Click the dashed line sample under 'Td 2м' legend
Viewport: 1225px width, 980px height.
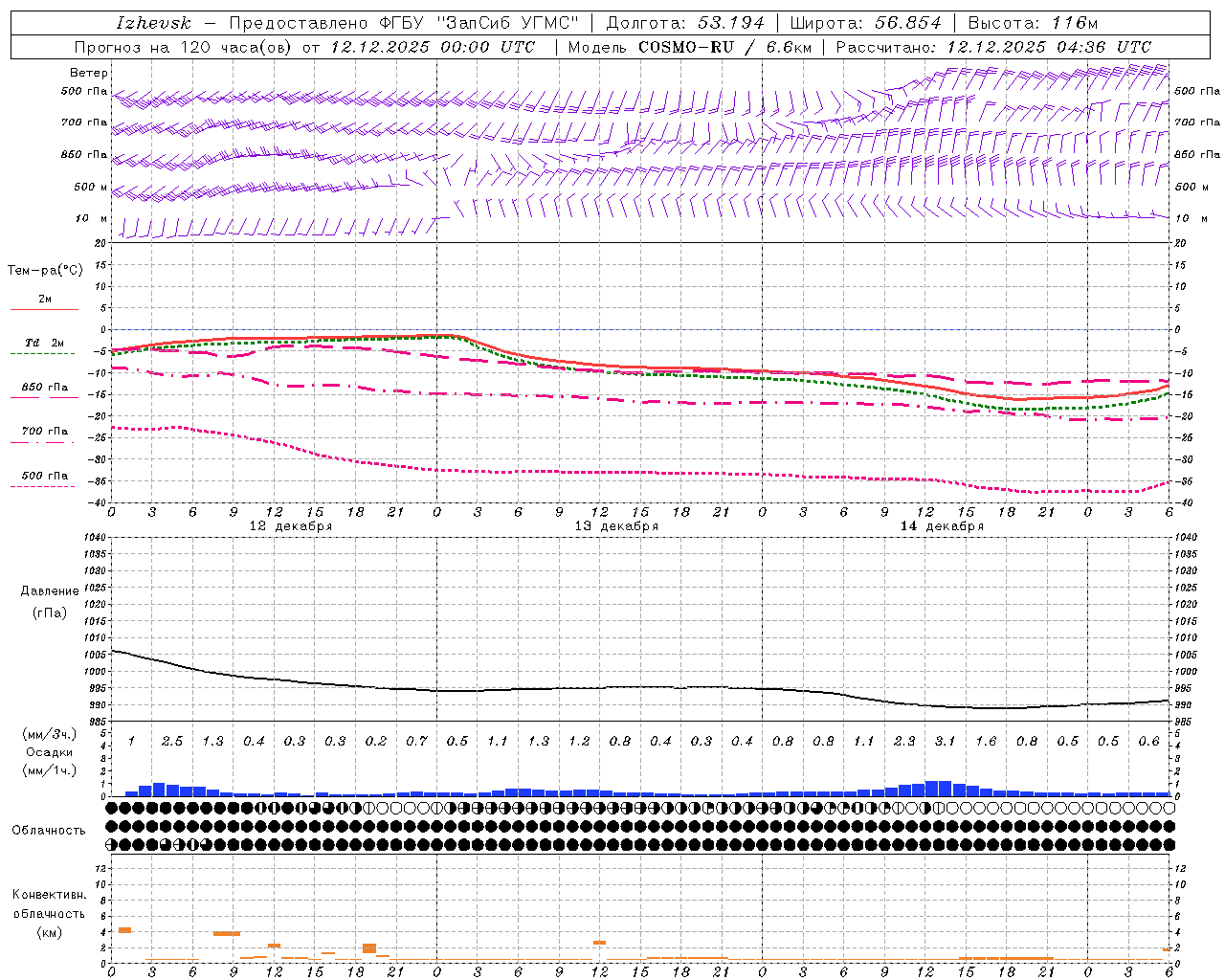(x=42, y=353)
